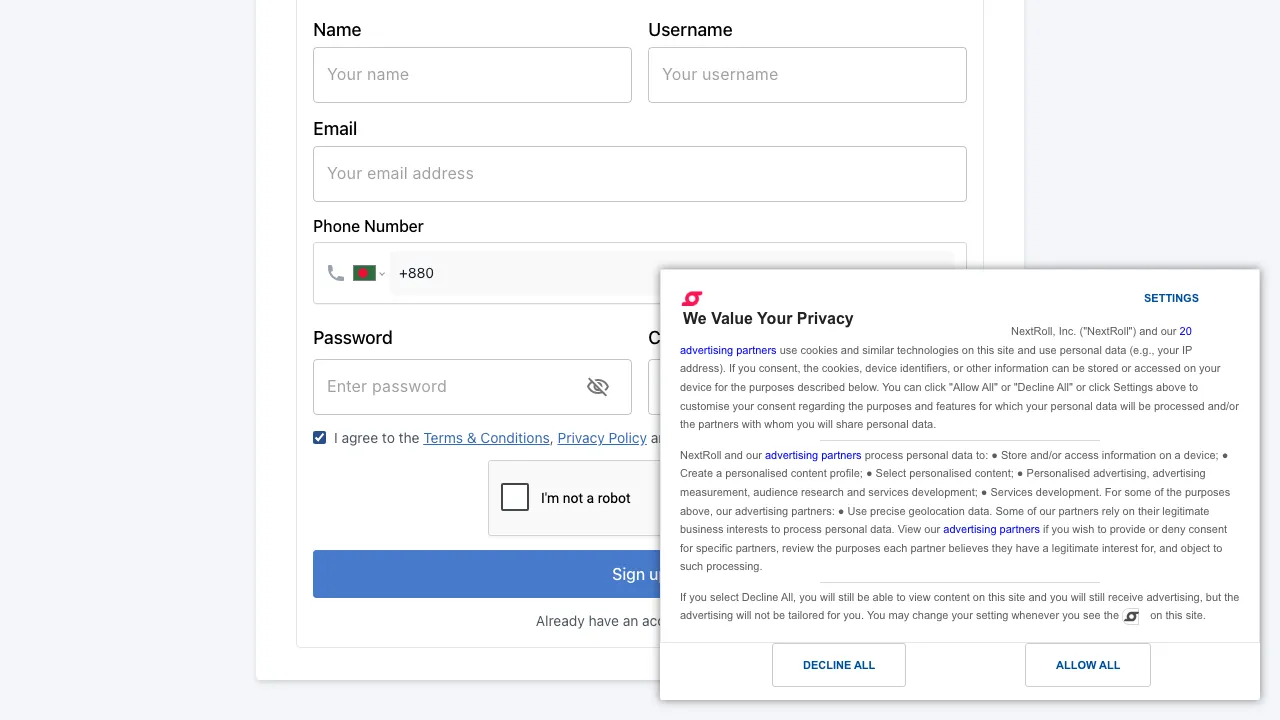Toggle password visibility with the eye icon
Viewport: 1280px width, 720px height.
click(x=598, y=386)
